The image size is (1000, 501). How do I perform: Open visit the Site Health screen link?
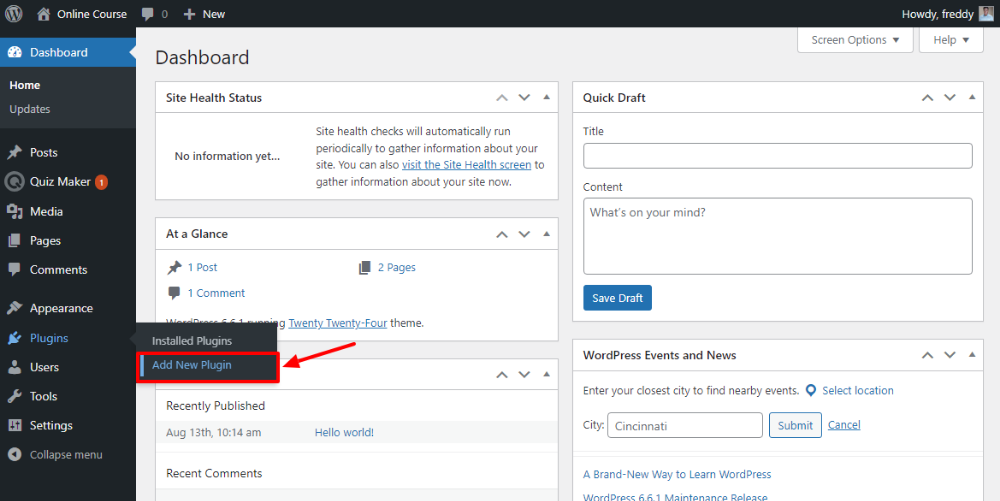(x=466, y=164)
